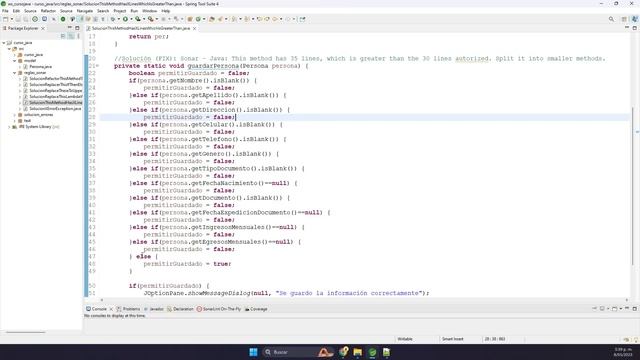Click Open Perspective icon
Viewport: 640px width, 360px height.
click(x=624, y=19)
